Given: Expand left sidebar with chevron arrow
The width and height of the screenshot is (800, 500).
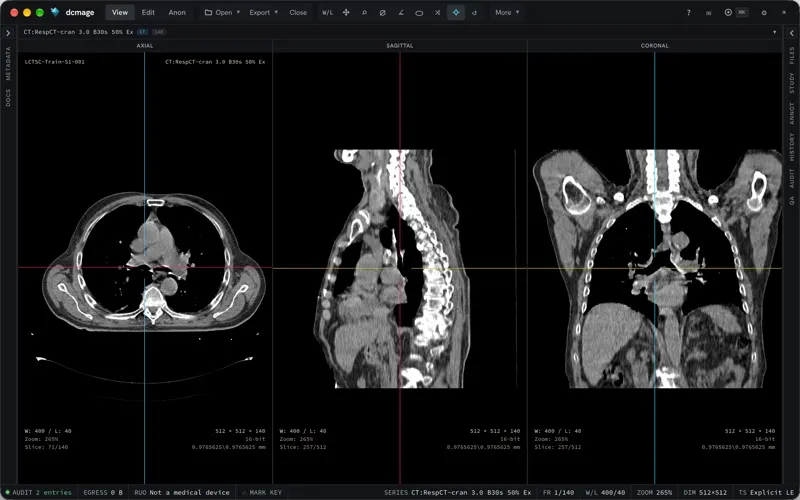Looking at the screenshot, I should 8,33.
